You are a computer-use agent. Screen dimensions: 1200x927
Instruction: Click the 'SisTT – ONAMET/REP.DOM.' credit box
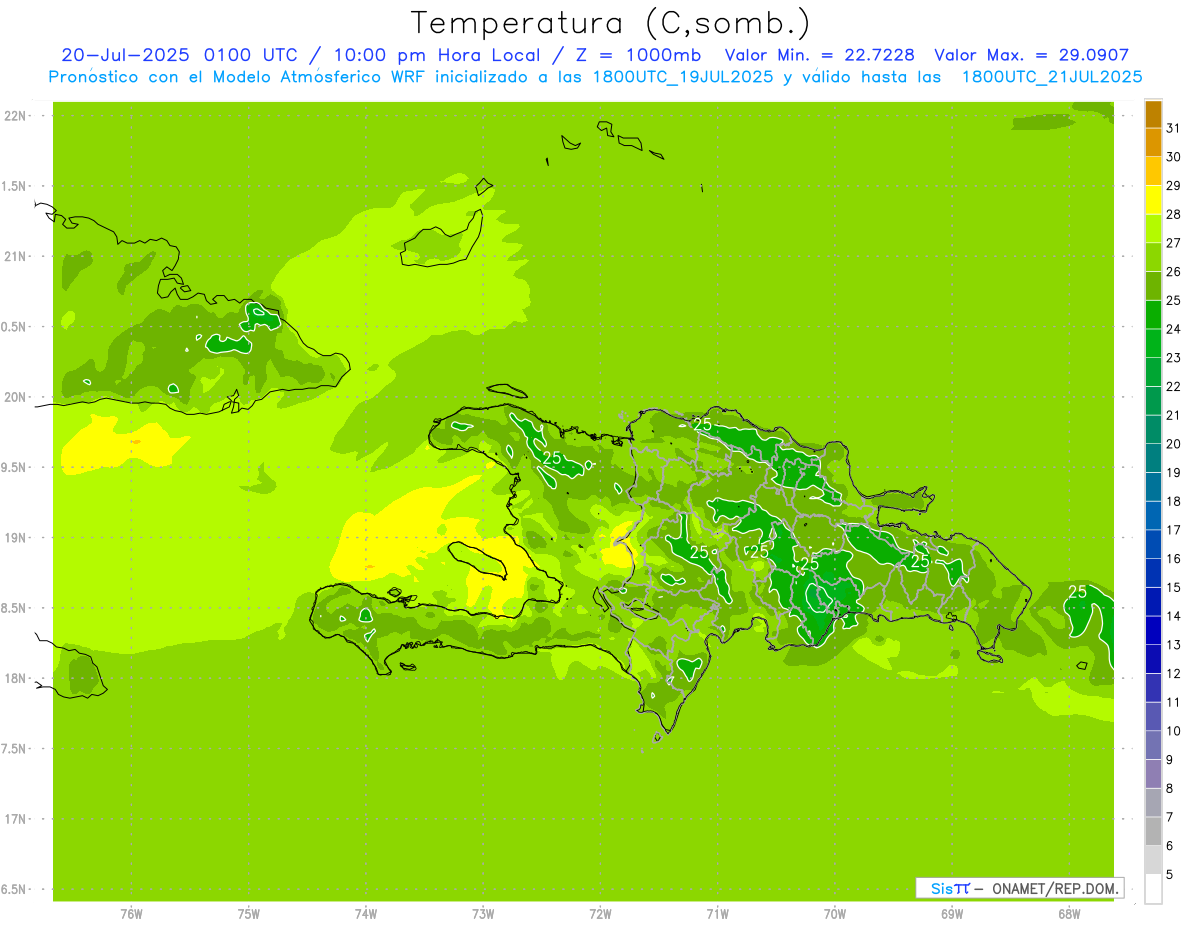tap(1019, 888)
